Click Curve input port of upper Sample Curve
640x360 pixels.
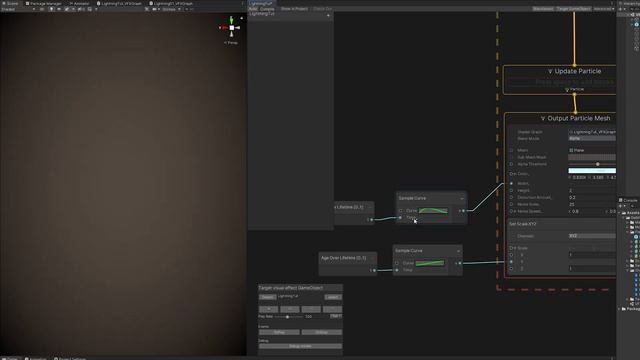point(400,211)
